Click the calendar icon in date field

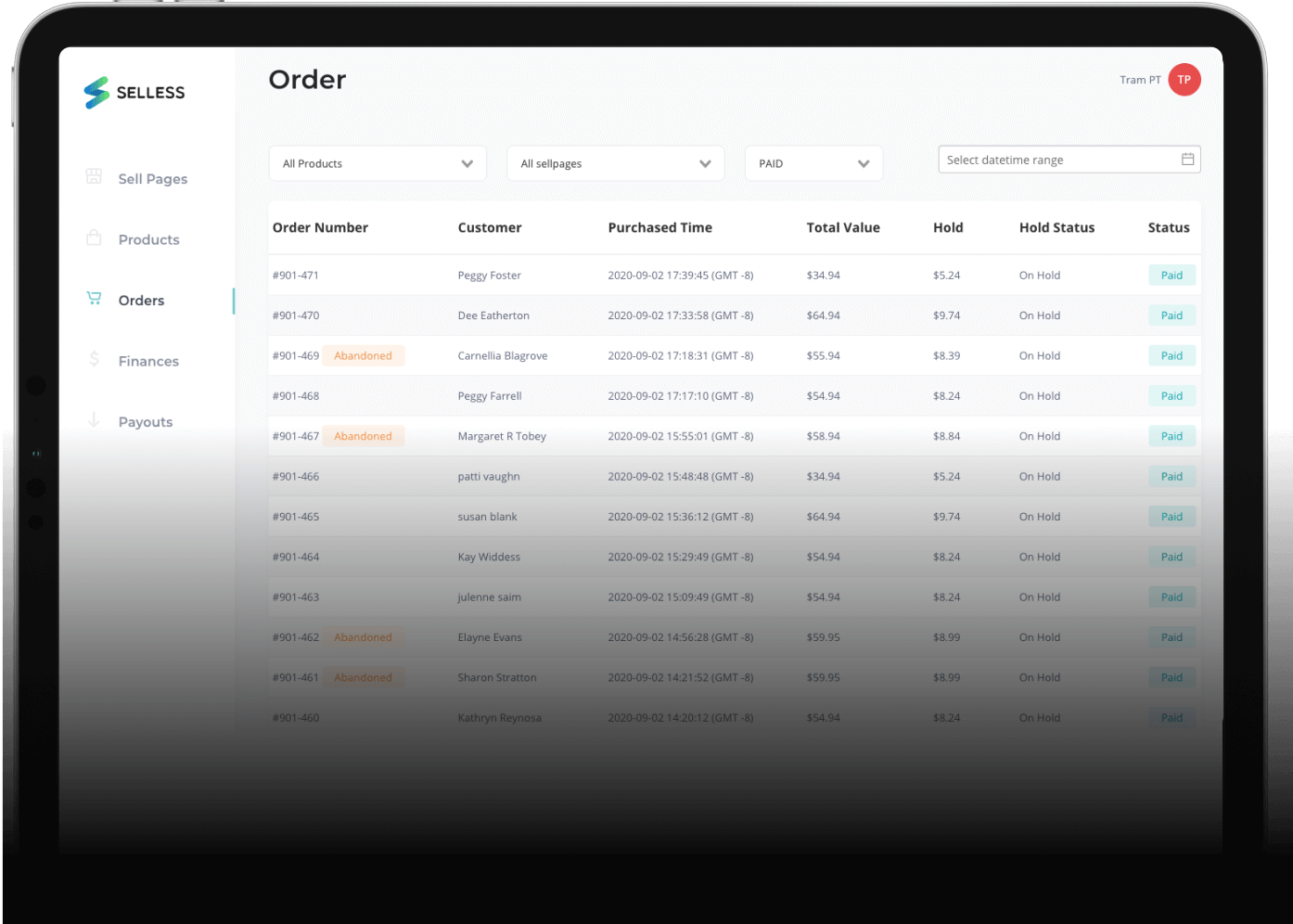(x=1187, y=160)
